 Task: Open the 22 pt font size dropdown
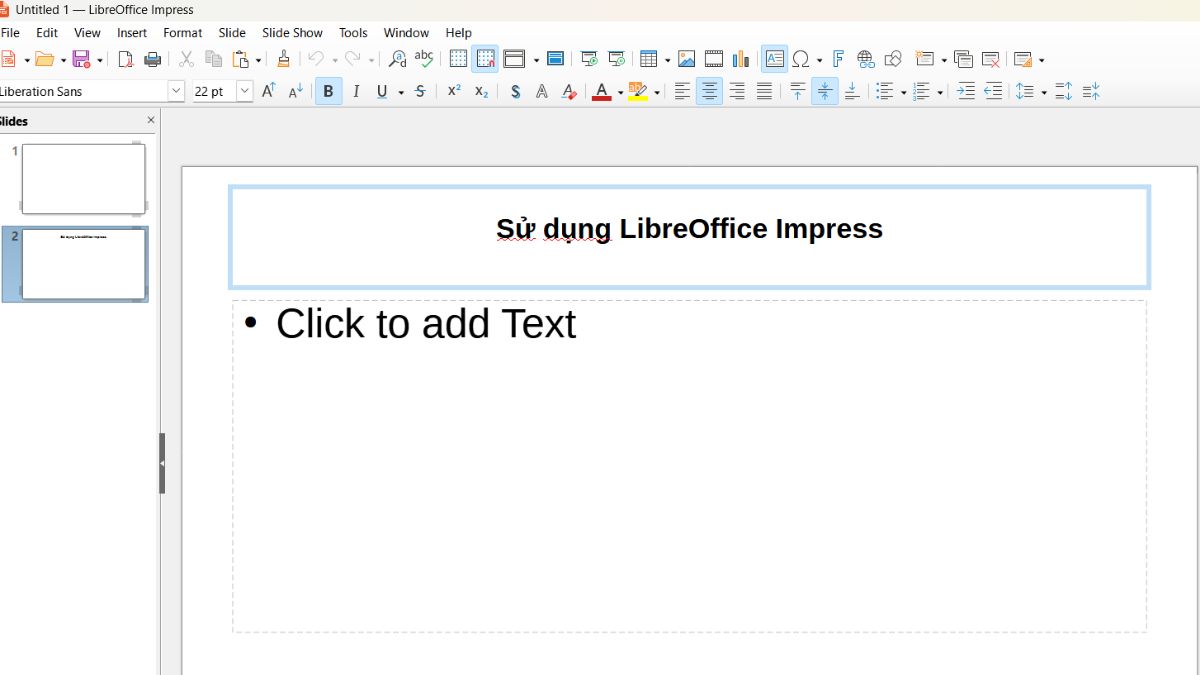tap(245, 91)
